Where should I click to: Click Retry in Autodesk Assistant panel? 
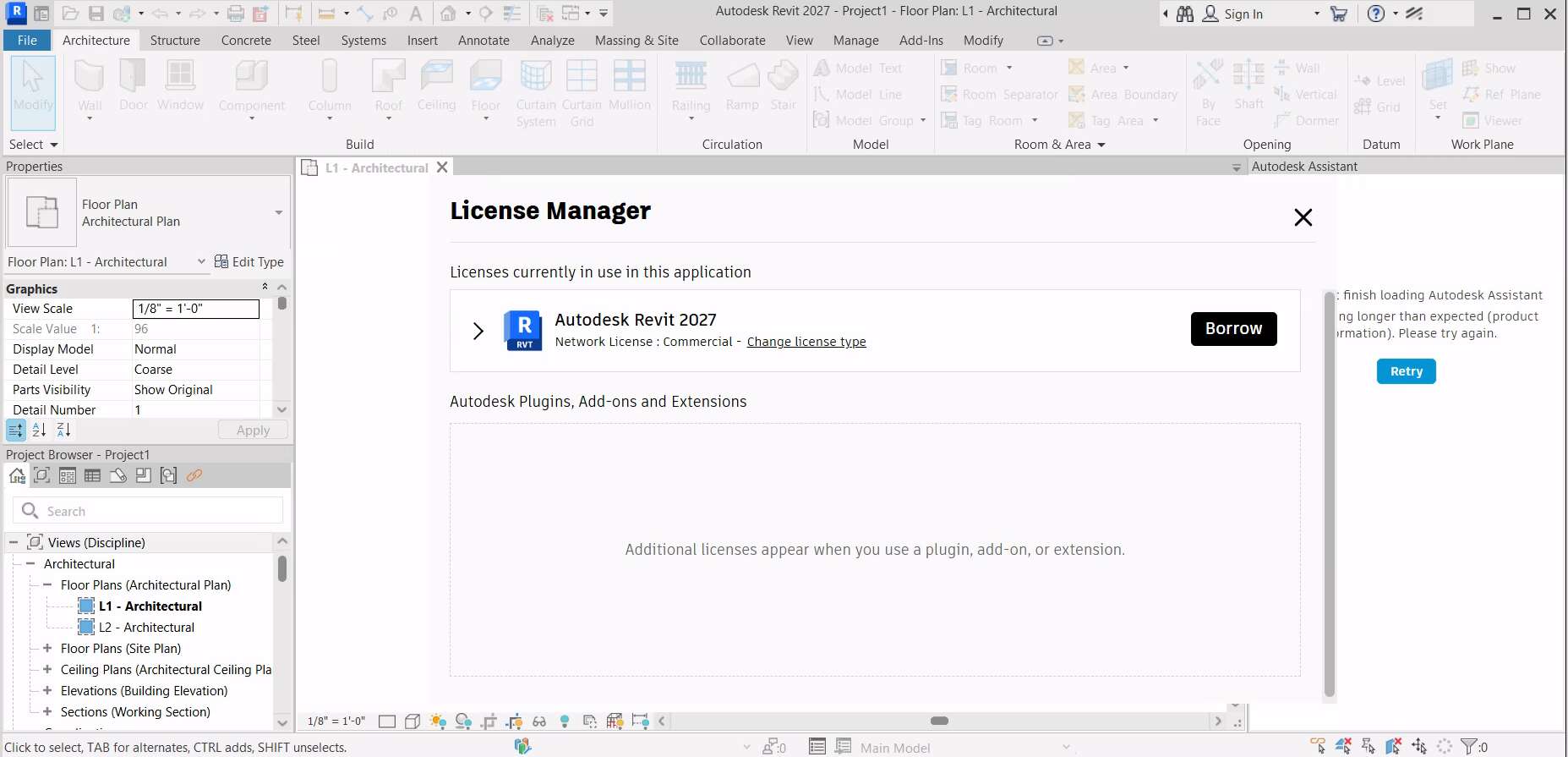(1406, 371)
